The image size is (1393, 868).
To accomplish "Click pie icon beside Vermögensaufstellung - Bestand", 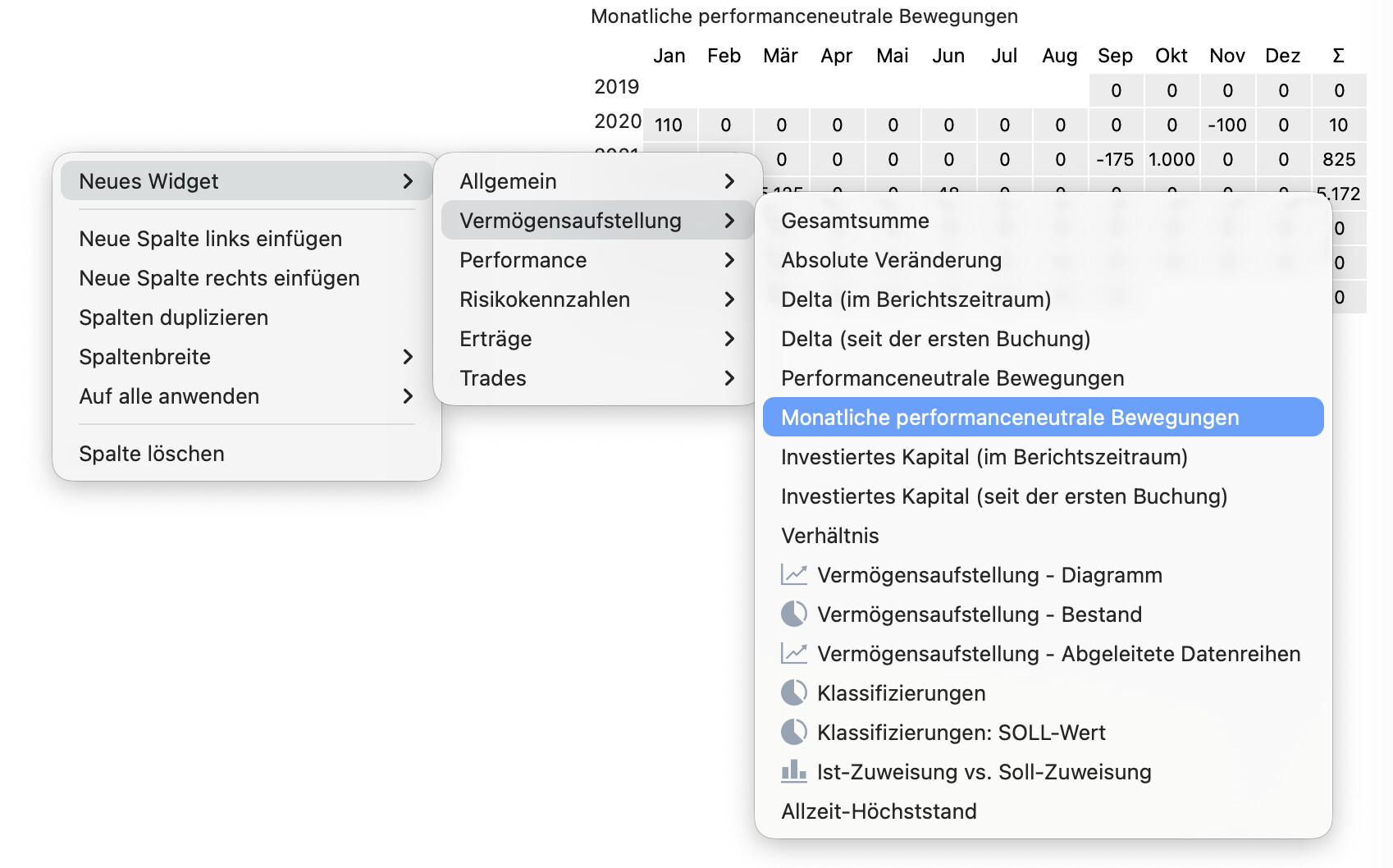I will click(x=793, y=614).
